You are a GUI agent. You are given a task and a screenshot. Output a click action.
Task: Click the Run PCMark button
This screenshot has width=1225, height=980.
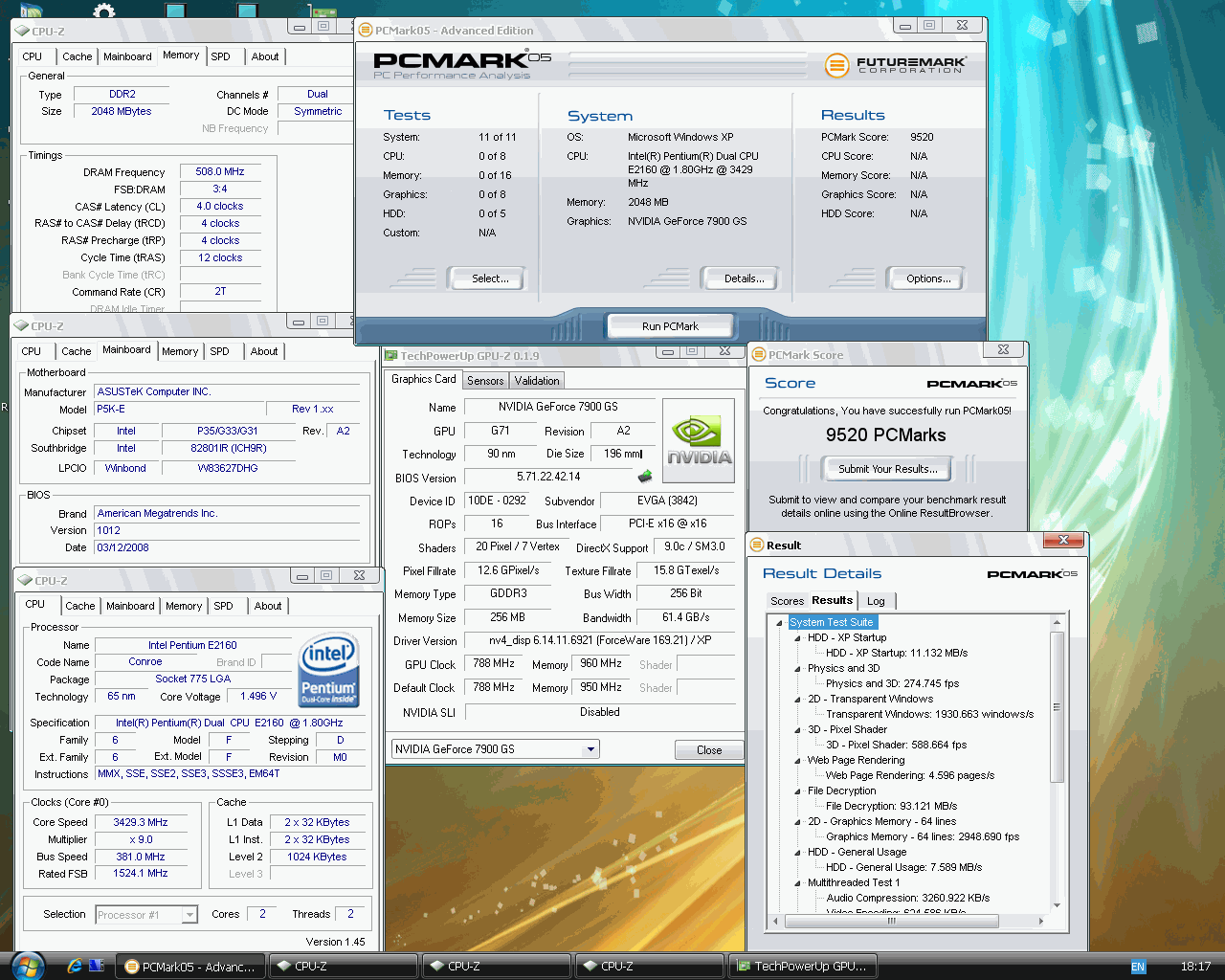tap(670, 326)
